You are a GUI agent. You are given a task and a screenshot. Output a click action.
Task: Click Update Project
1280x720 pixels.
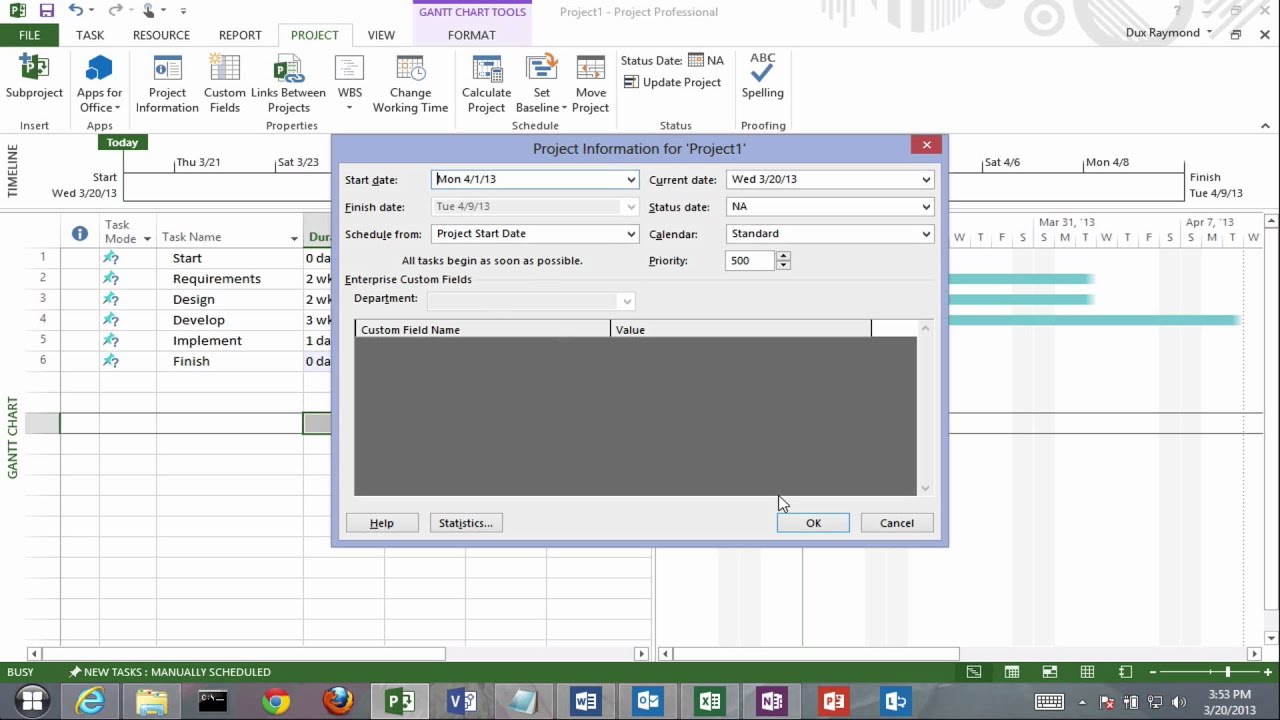click(672, 82)
